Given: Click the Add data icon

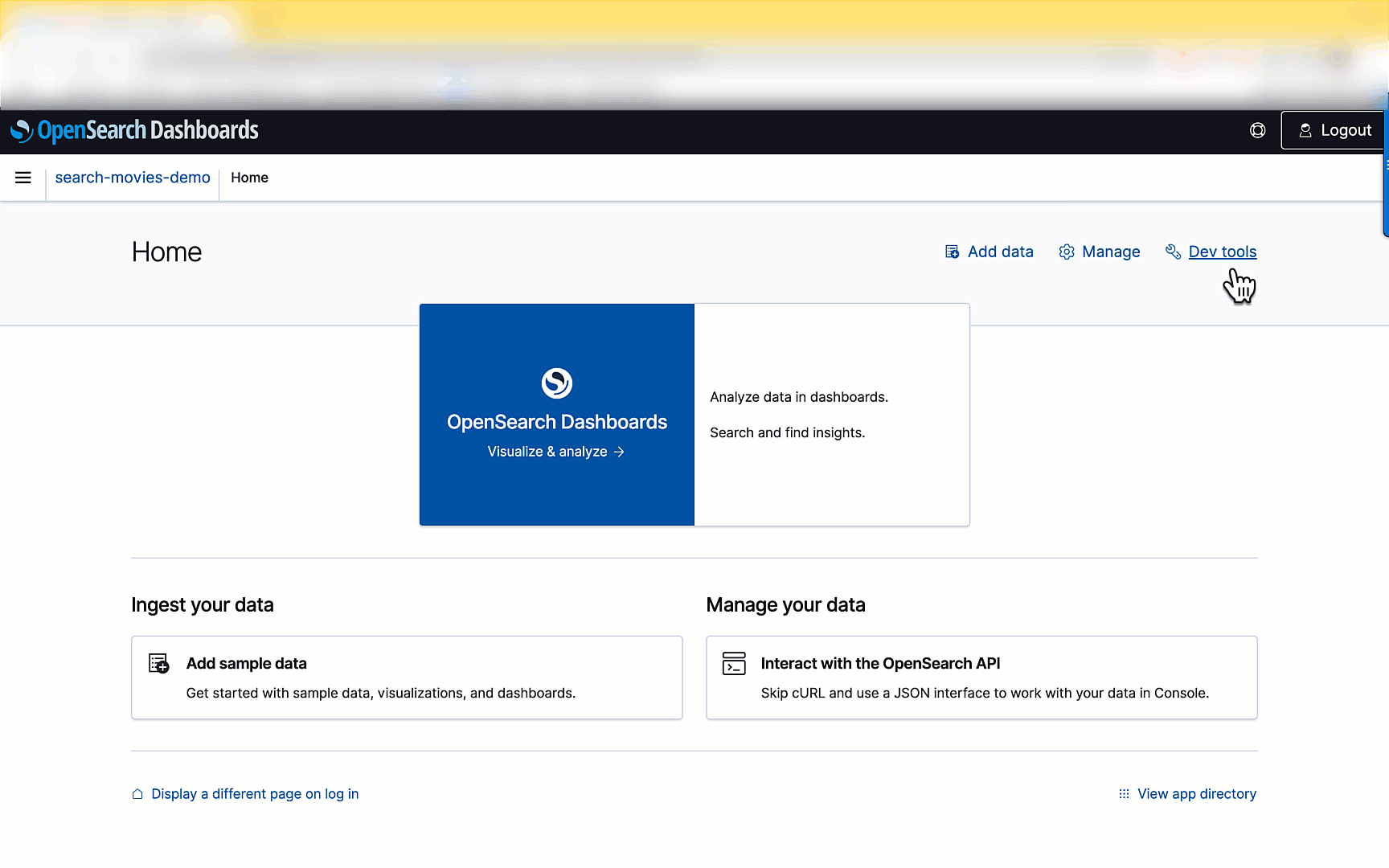Looking at the screenshot, I should [x=953, y=252].
